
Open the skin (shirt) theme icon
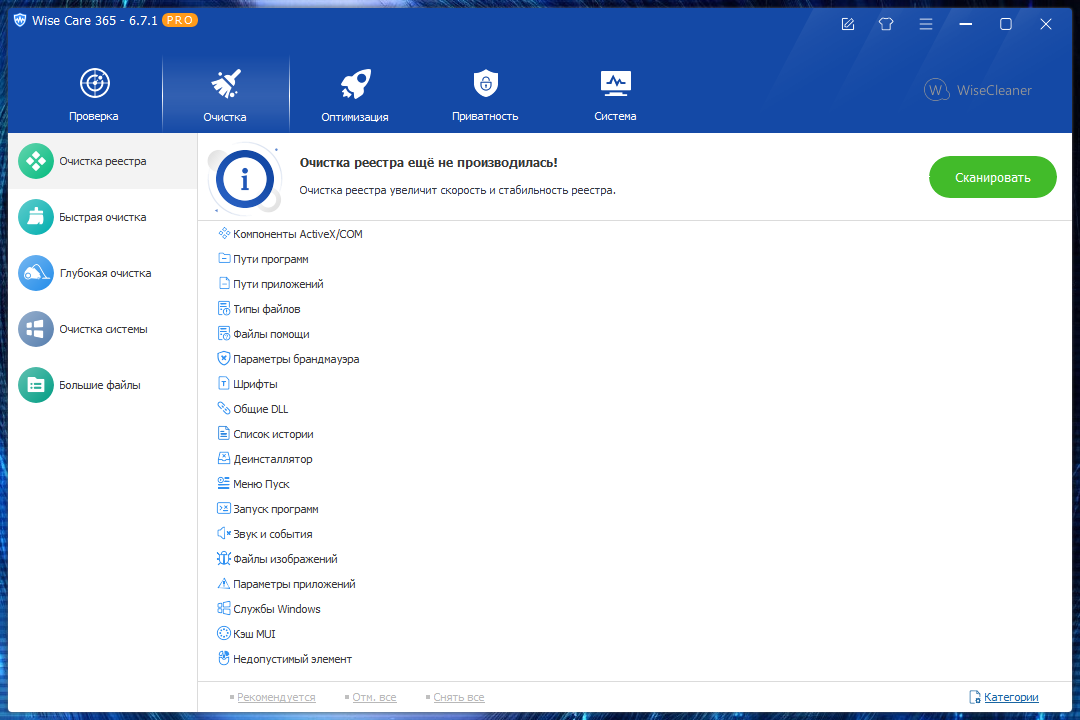click(886, 24)
